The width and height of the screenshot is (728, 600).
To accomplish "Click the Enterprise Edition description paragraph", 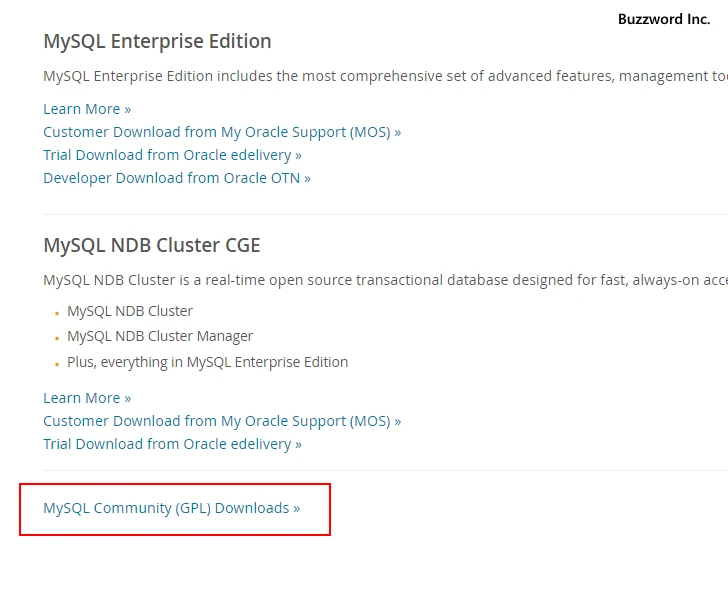I will 380,76.
